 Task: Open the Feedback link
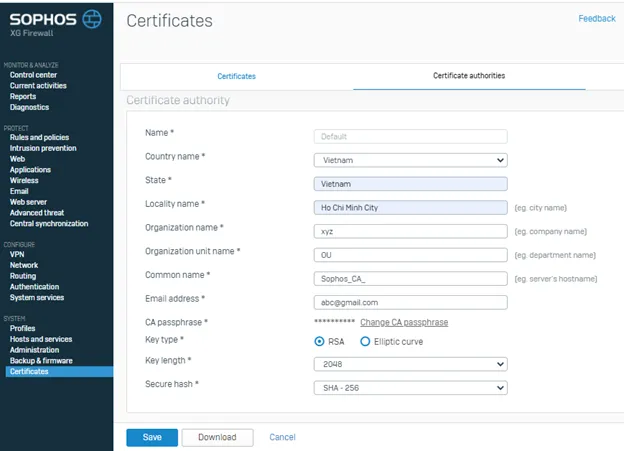[597, 19]
